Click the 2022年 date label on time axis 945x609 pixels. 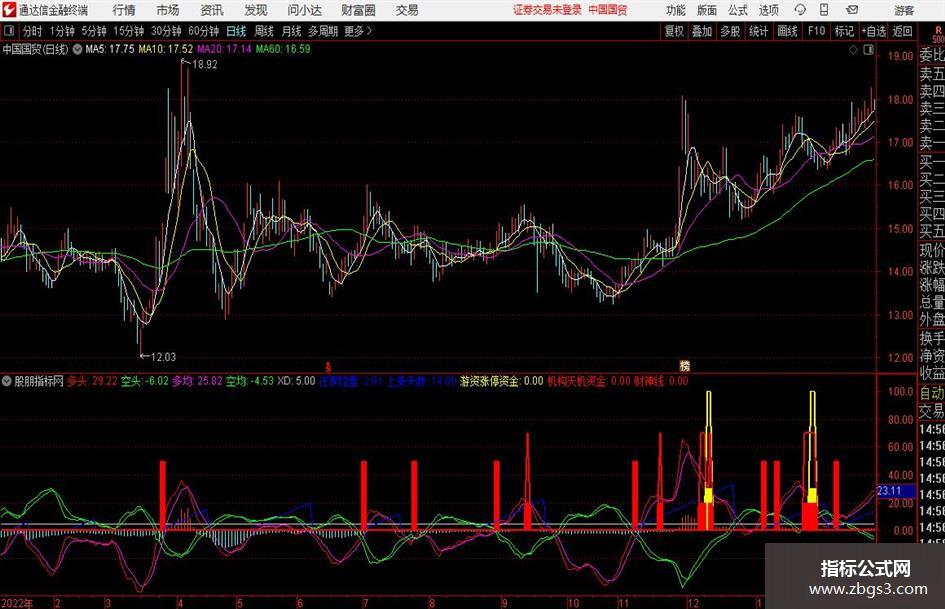pyautogui.click(x=17, y=603)
